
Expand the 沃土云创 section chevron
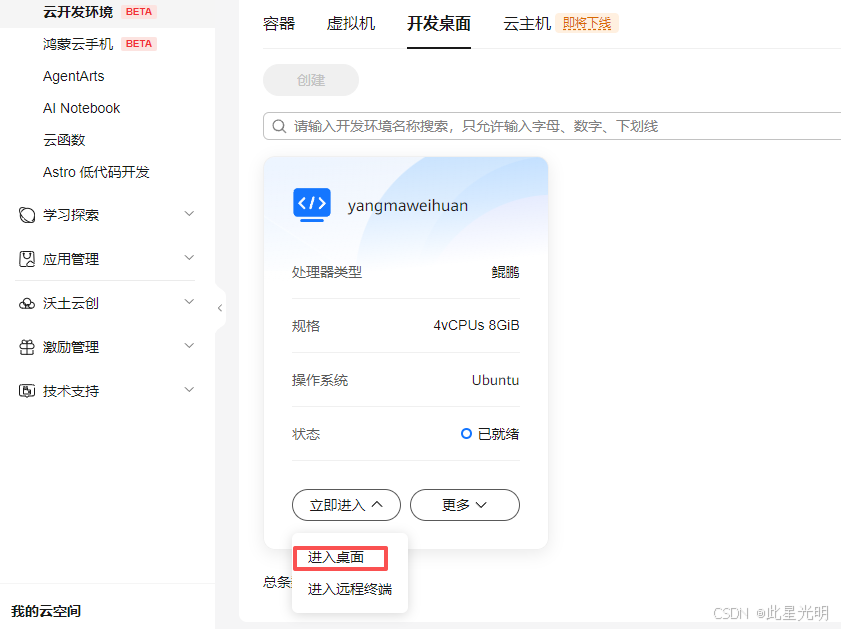pyautogui.click(x=189, y=302)
